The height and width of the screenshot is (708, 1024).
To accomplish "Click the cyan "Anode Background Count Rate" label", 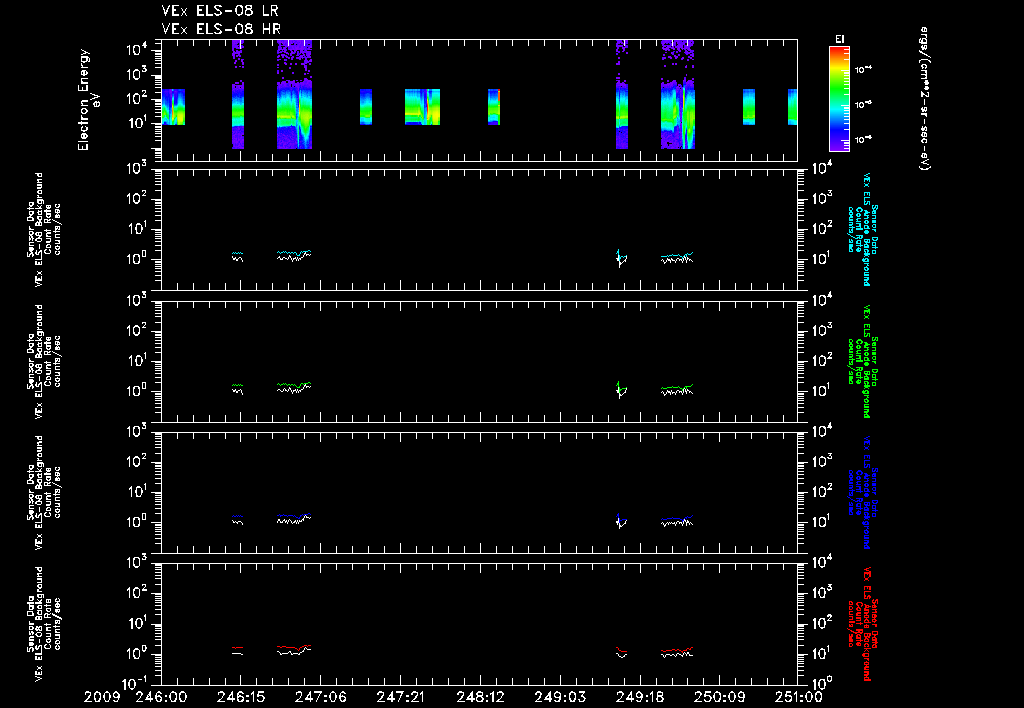I will click(x=863, y=229).
